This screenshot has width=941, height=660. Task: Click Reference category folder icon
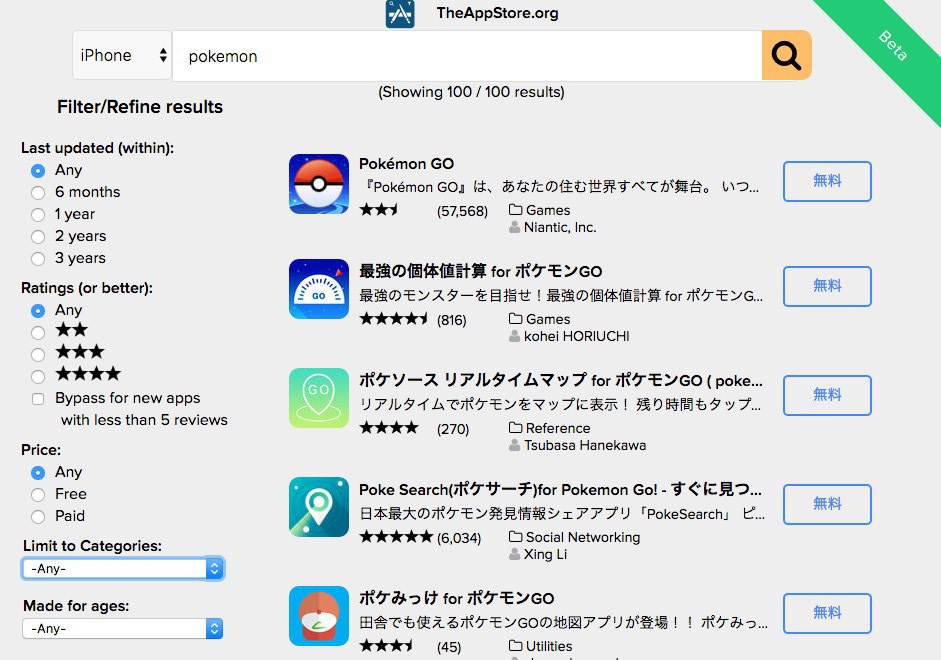516,428
